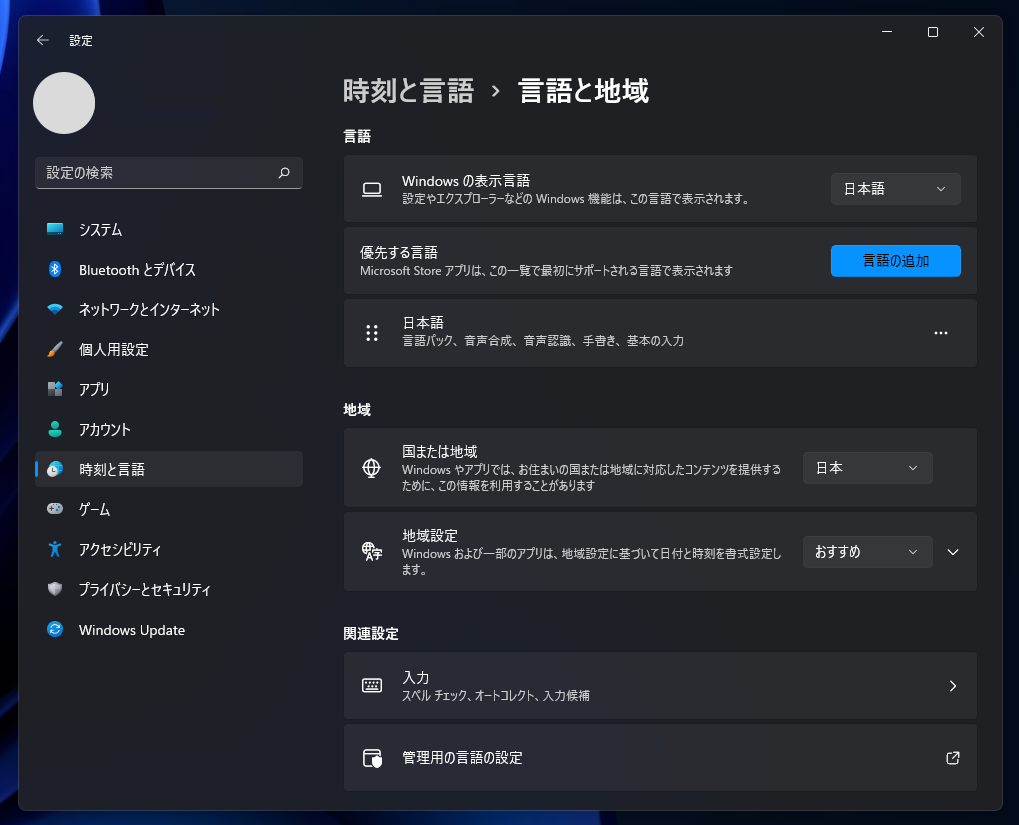
Task: Open ネットワークとインターネット in sidebar
Action: [168, 309]
